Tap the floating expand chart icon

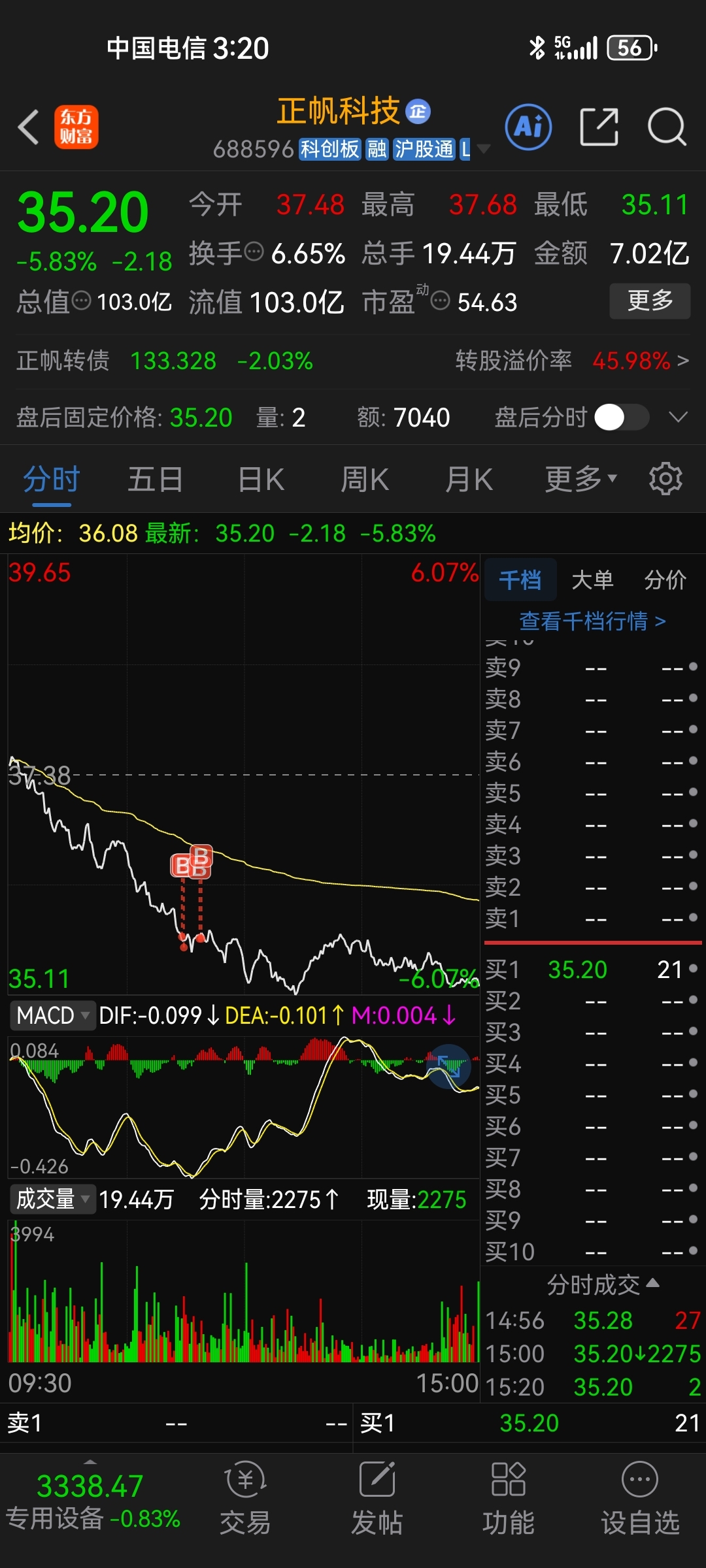point(448,1067)
